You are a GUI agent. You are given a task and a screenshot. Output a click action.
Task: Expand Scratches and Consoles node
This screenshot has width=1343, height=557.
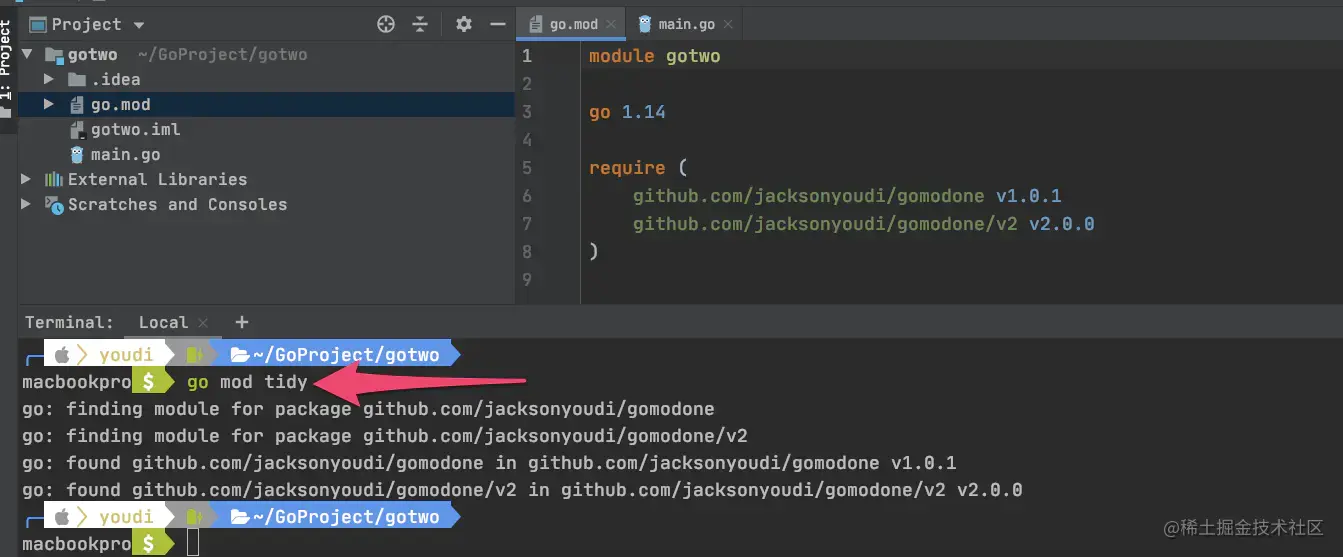click(x=27, y=204)
